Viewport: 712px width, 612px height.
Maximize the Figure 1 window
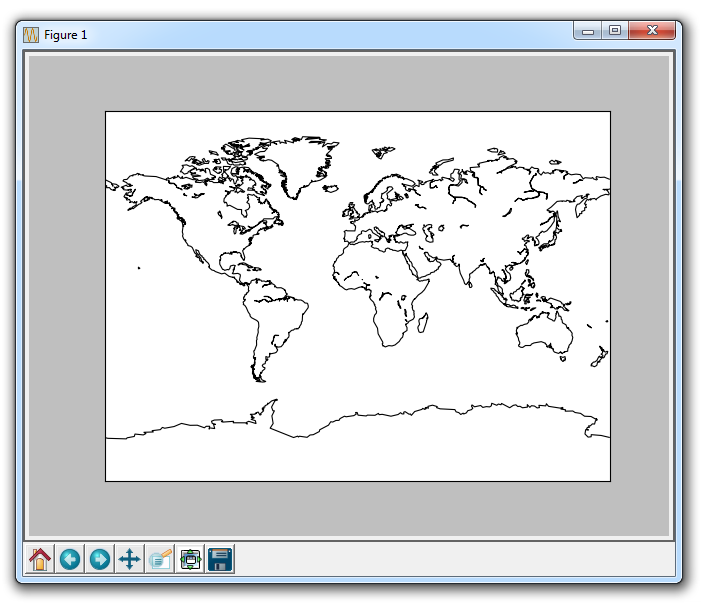tap(615, 32)
